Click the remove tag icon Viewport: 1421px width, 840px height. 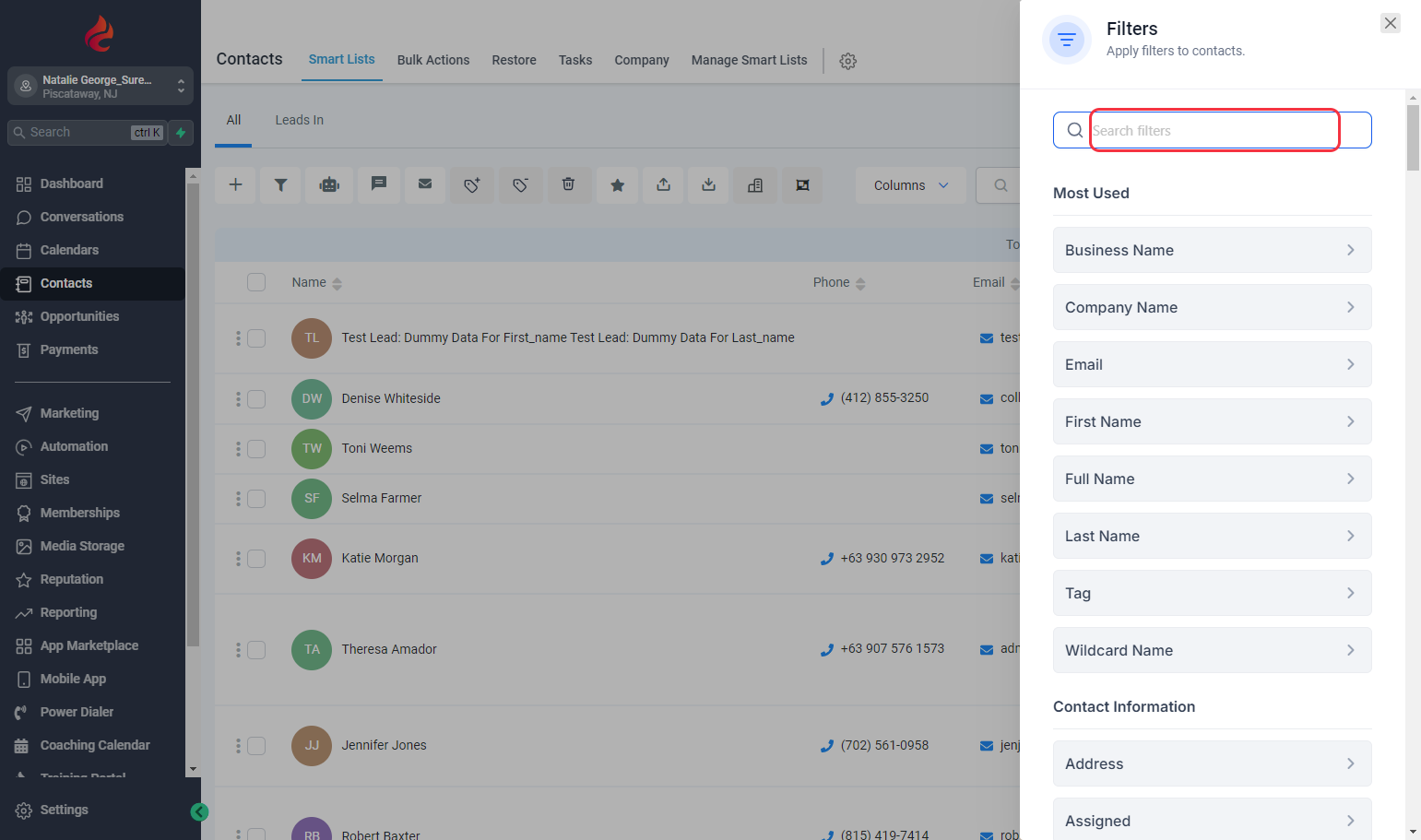520,185
